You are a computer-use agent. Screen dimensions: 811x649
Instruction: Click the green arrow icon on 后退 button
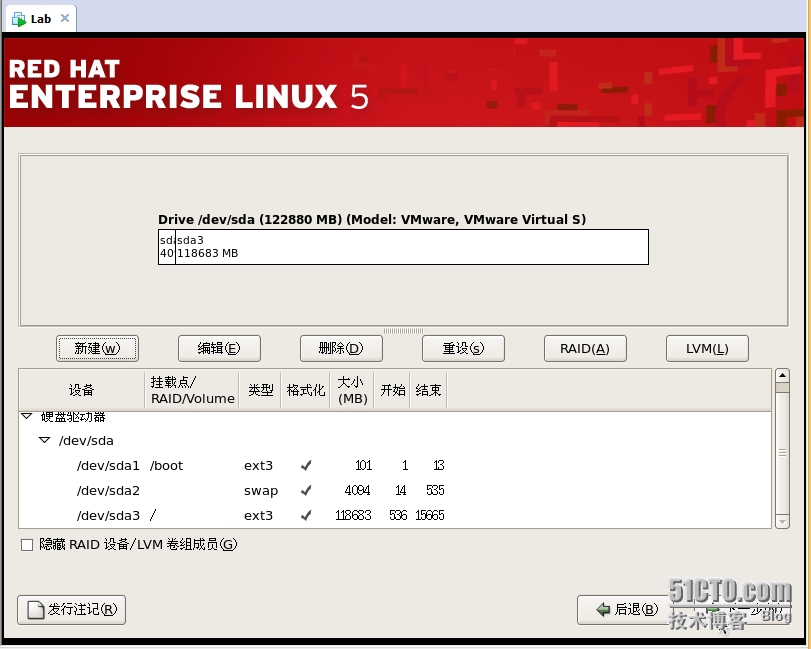click(x=603, y=610)
